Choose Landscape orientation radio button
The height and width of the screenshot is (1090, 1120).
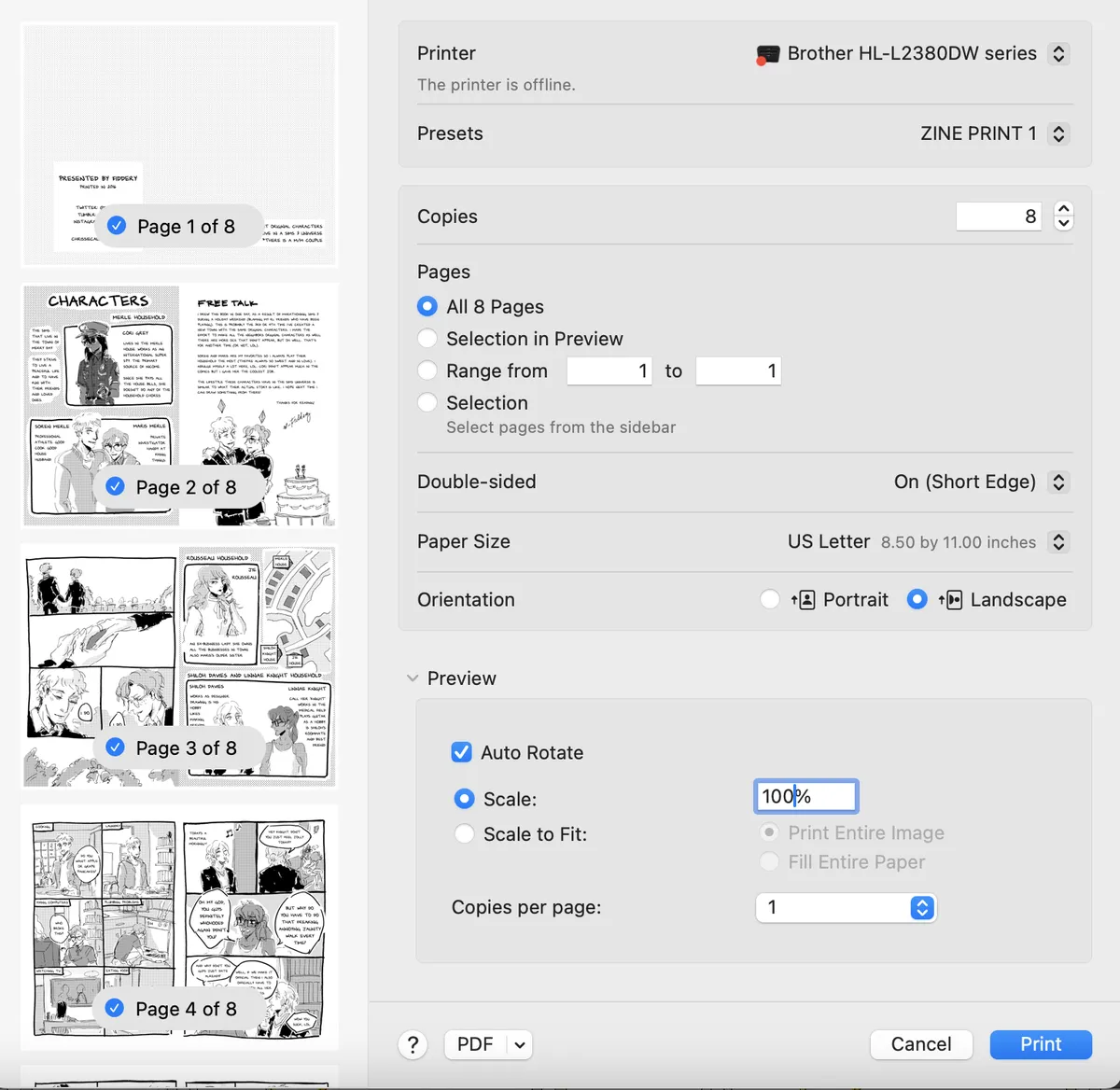[917, 599]
